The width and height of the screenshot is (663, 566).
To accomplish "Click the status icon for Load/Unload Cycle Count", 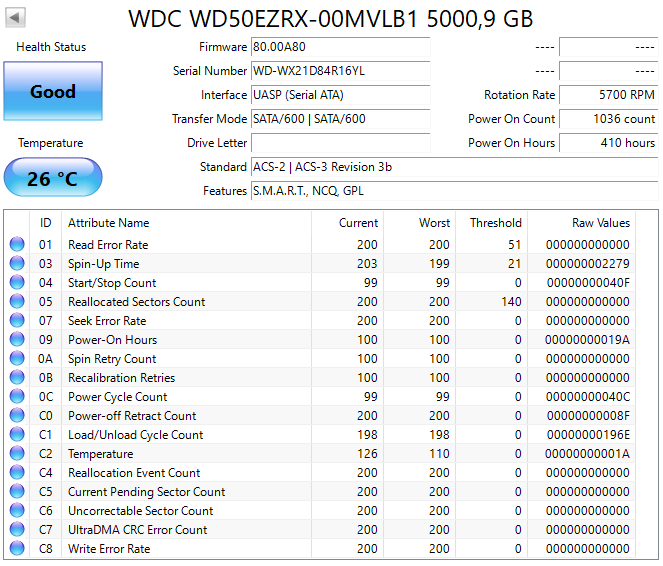I will click(17, 435).
